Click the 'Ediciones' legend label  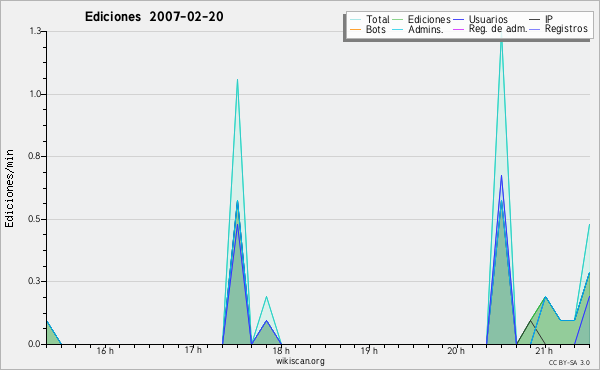coord(429,19)
